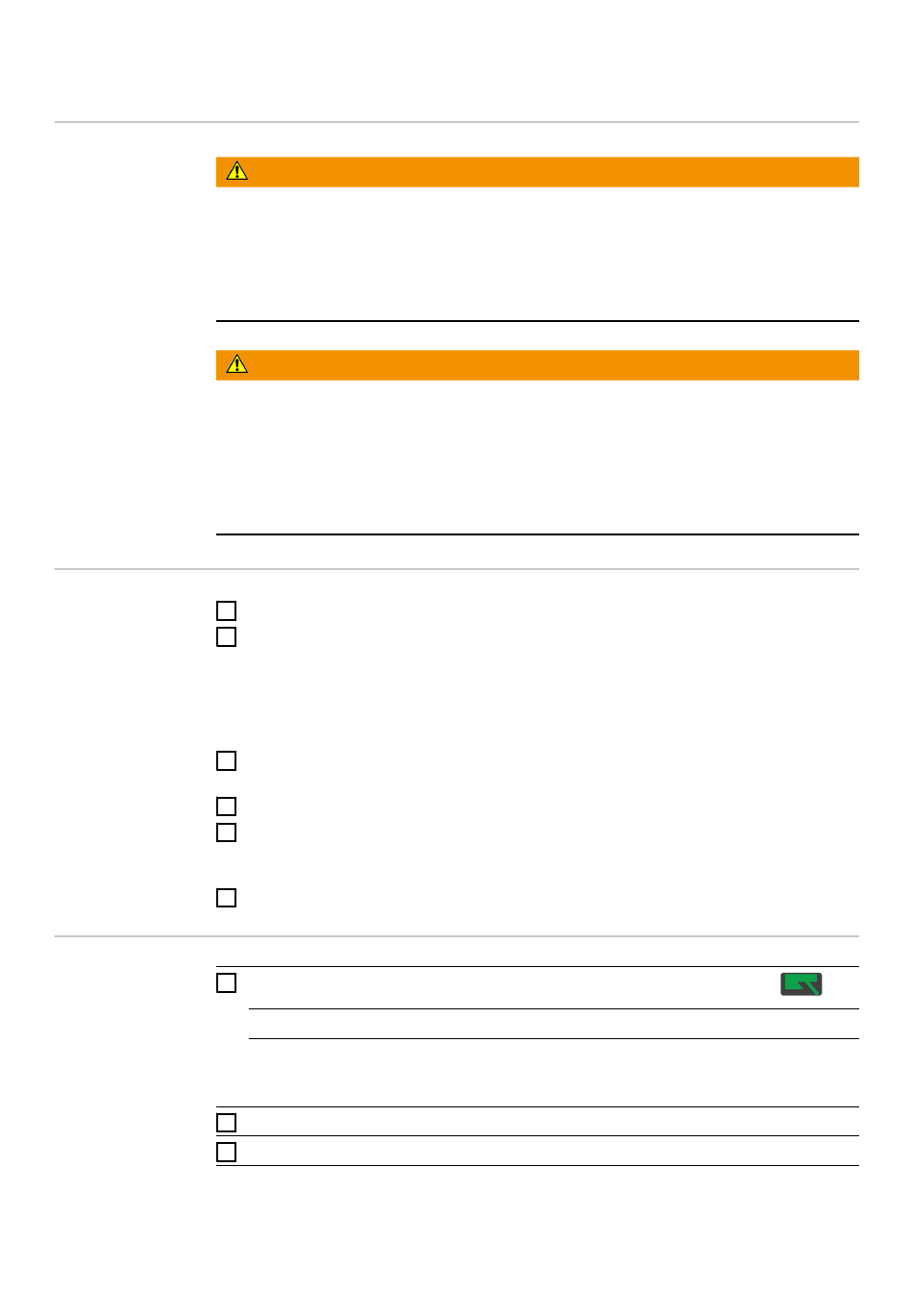
Task: Tick the second square box in the middle list
Action: coord(227,636)
